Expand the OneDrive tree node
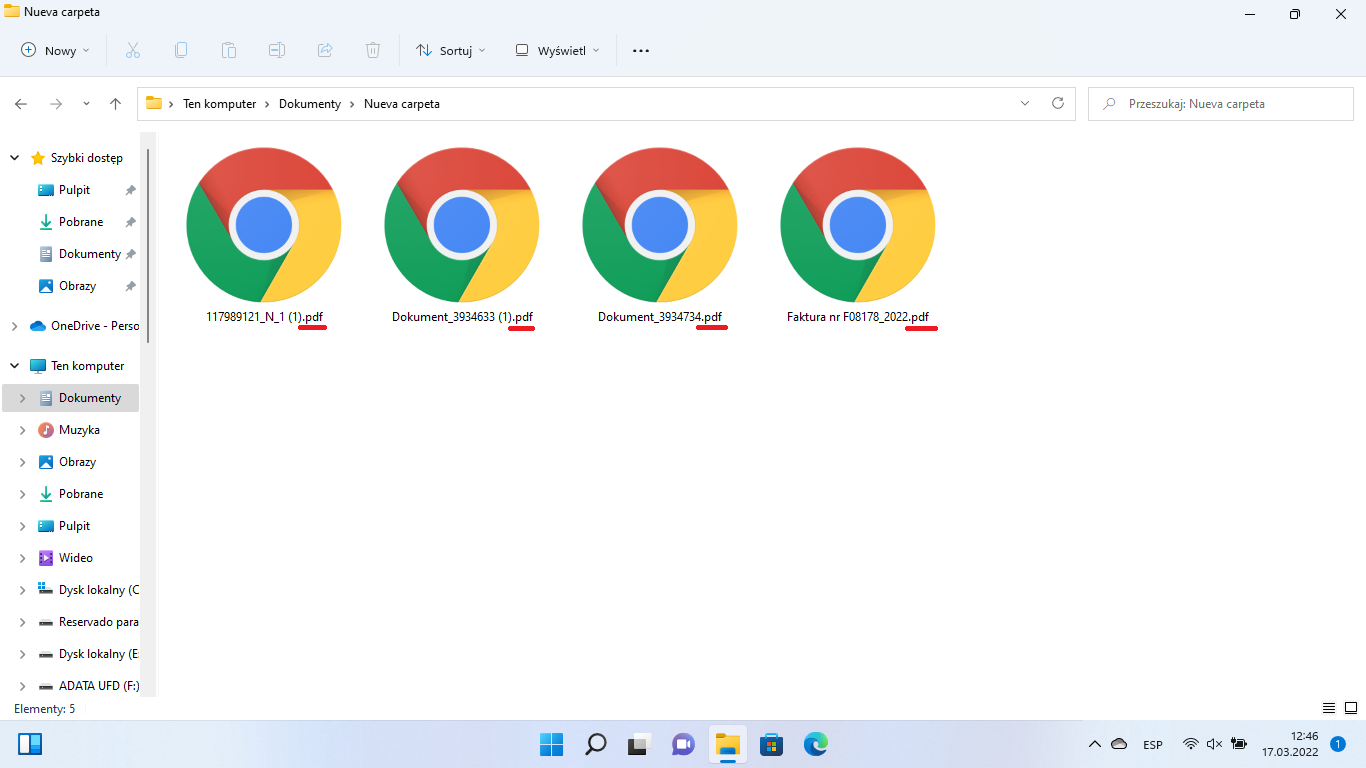Screen dimensions: 1366x768 (x=14, y=326)
